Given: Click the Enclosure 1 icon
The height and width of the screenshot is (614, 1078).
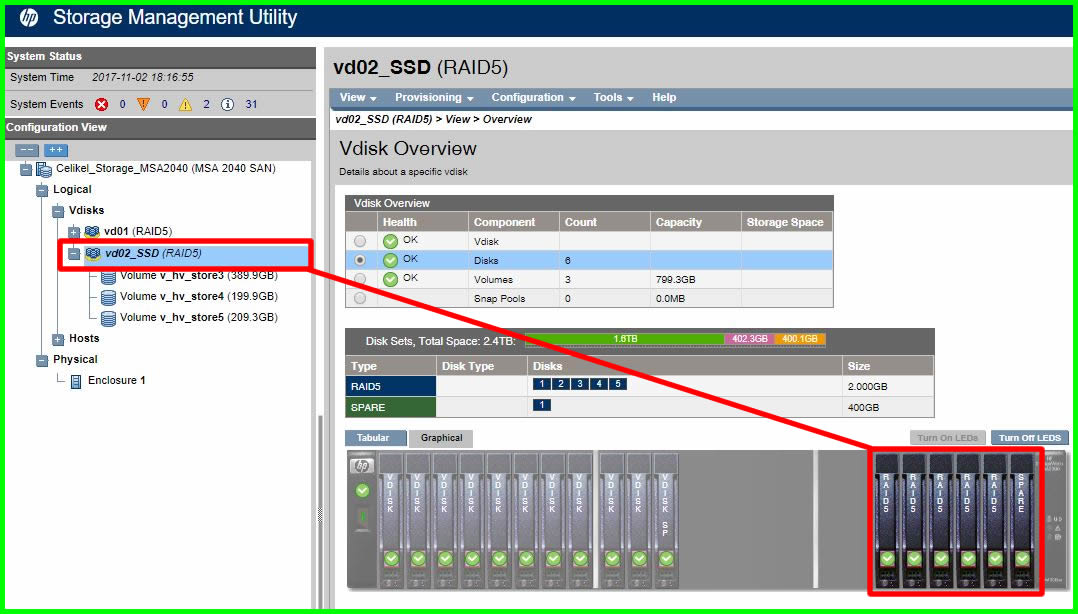Looking at the screenshot, I should pyautogui.click(x=76, y=381).
